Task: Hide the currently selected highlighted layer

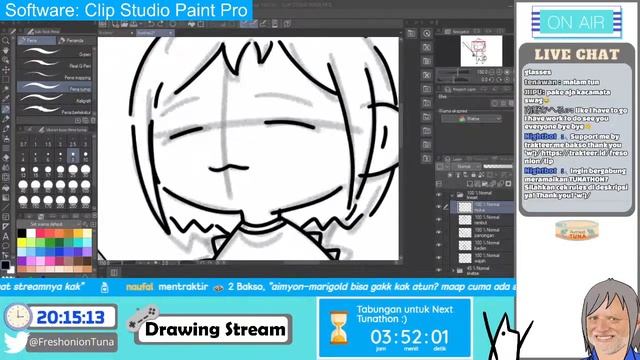Action: pos(439,207)
